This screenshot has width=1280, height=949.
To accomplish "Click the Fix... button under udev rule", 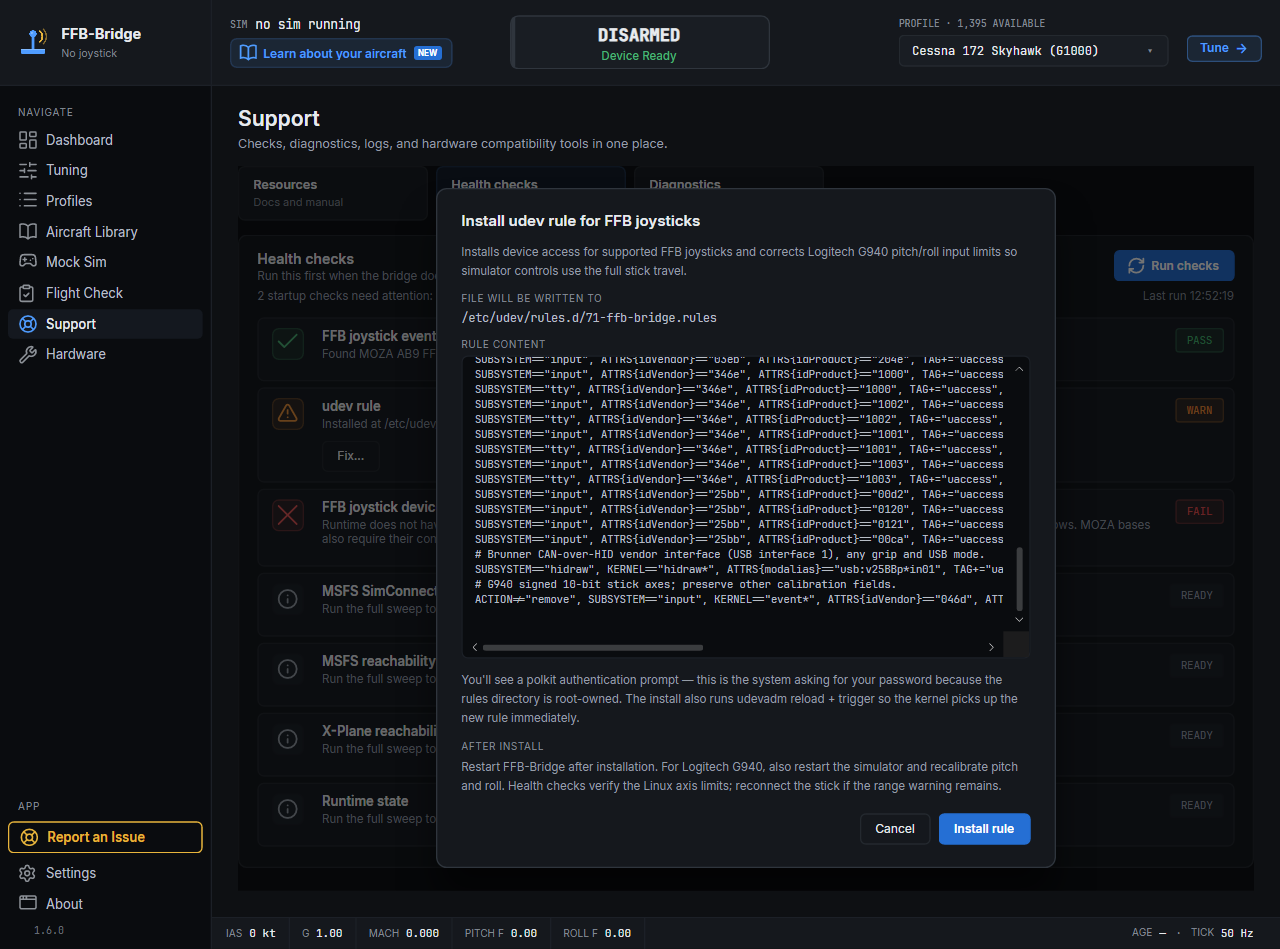I will [350, 456].
